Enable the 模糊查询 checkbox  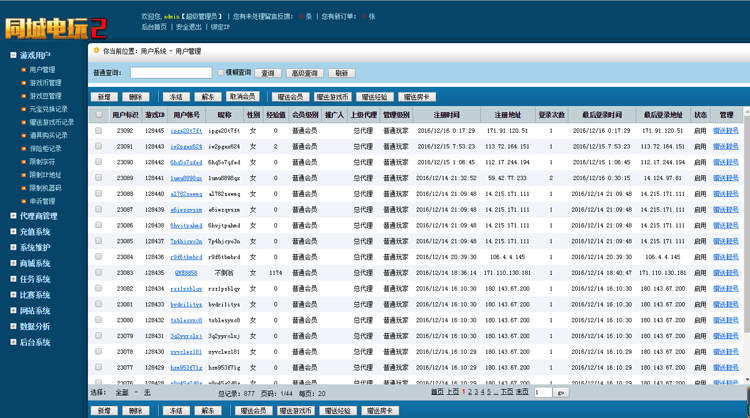tap(221, 73)
